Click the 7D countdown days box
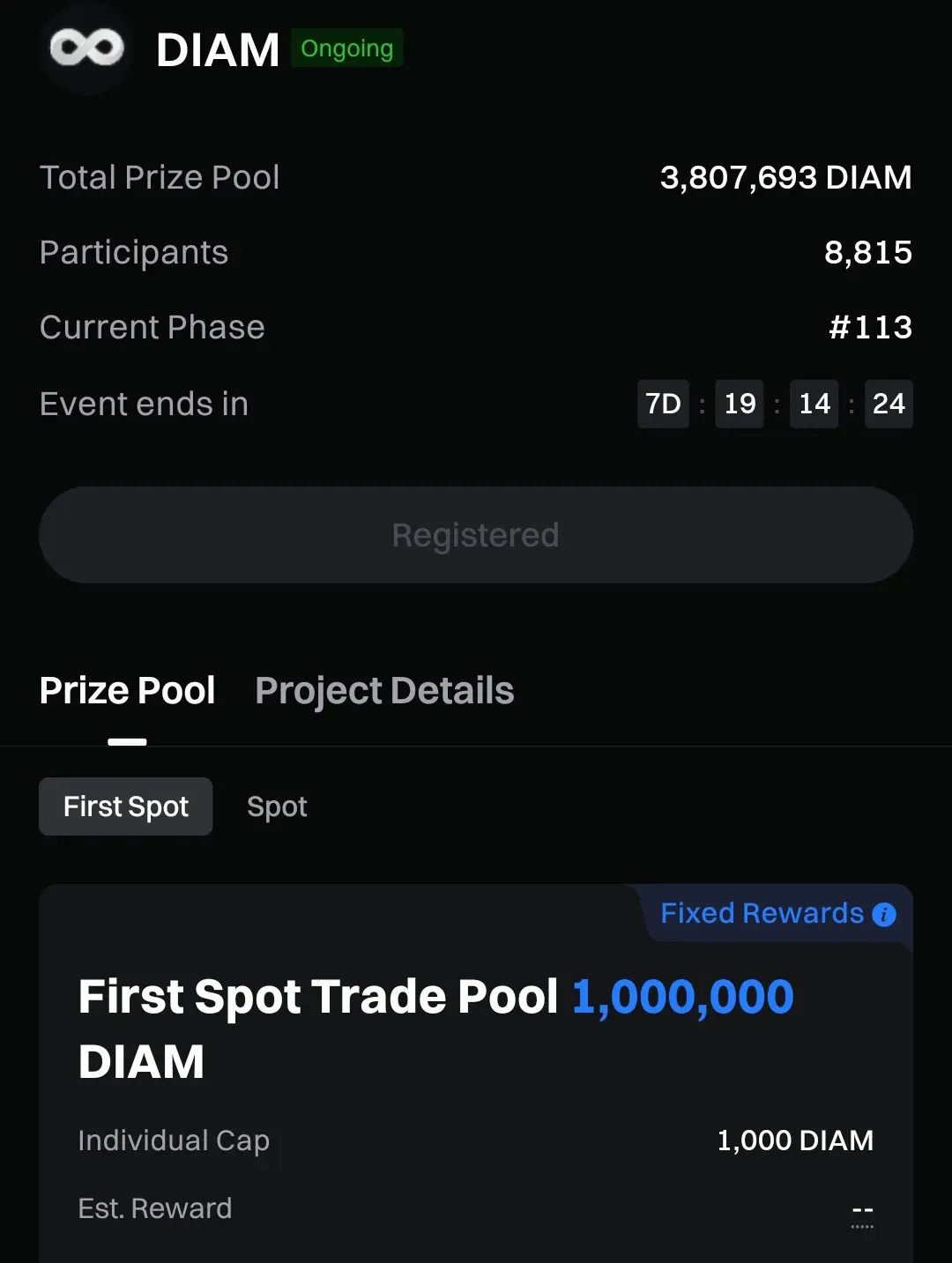Viewport: 952px width, 1263px height. coord(663,404)
